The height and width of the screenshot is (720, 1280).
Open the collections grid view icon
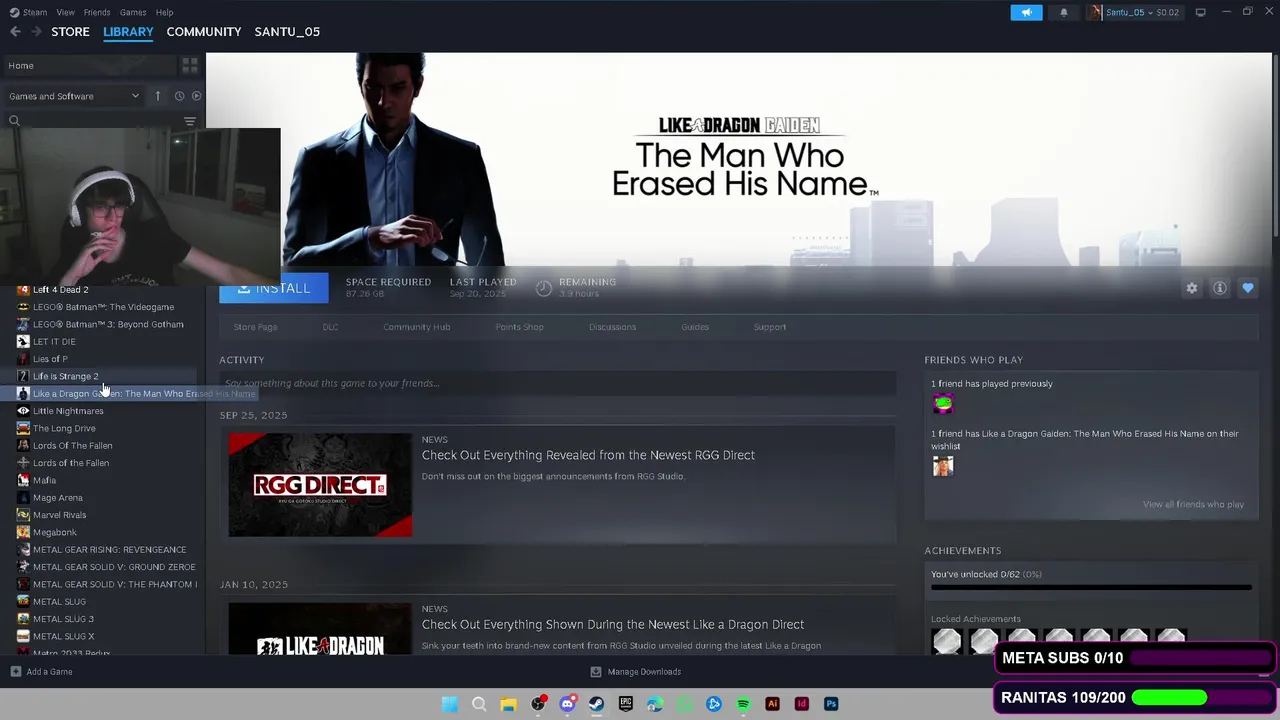click(189, 65)
